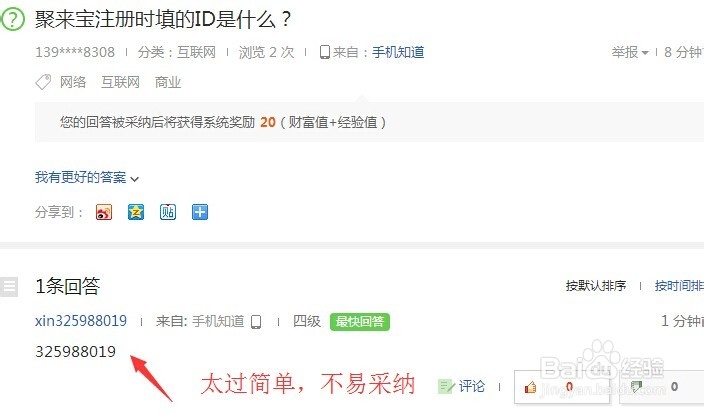Share to Qzone via the star icon
The height and width of the screenshot is (415, 704).
(136, 212)
